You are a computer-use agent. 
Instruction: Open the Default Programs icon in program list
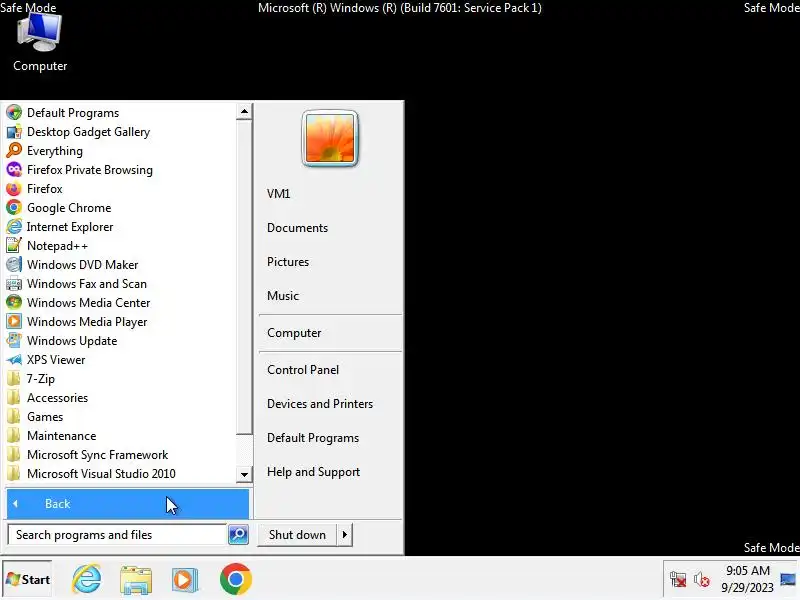coord(14,112)
